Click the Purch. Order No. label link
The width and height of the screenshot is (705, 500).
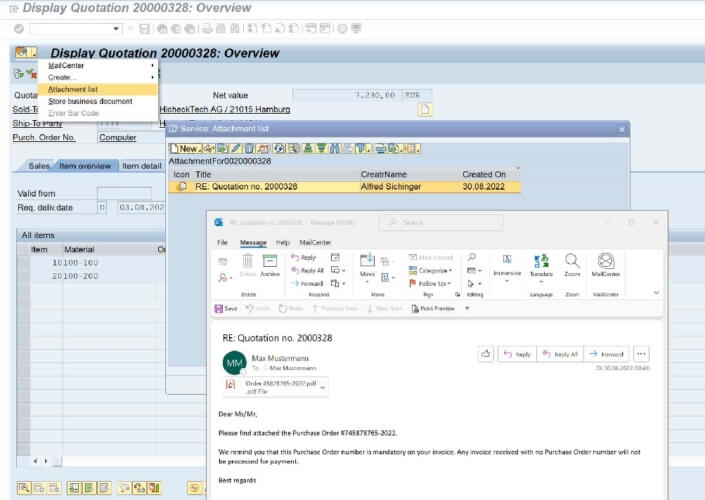tap(44, 138)
